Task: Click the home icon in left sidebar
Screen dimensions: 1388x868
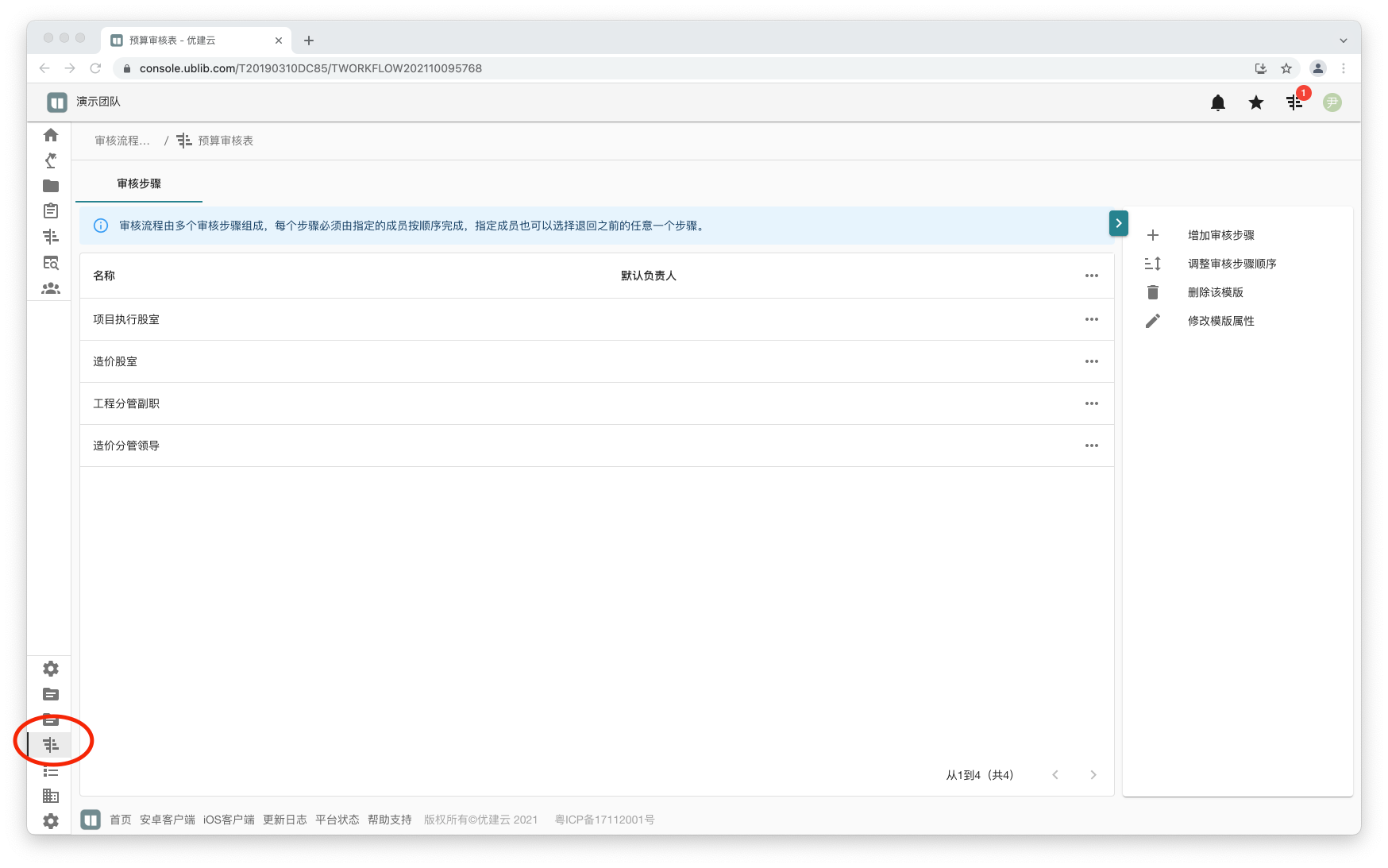Action: [x=51, y=135]
